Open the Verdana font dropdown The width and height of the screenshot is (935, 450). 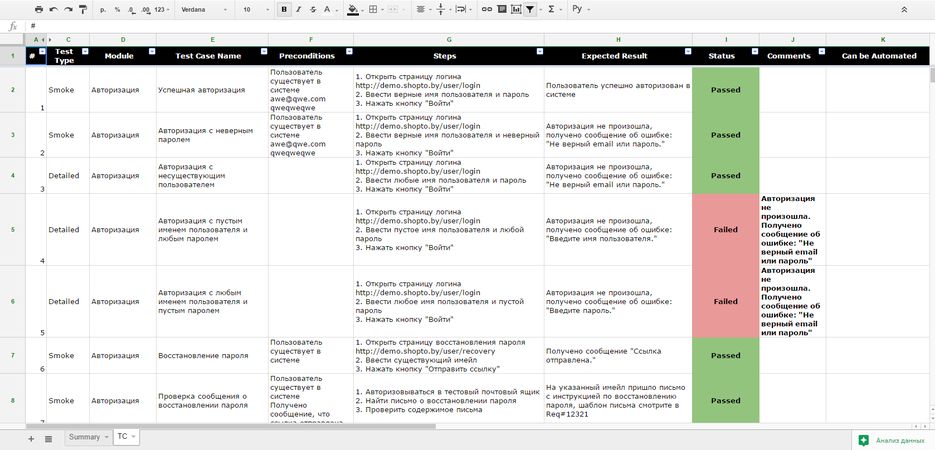(203, 9)
